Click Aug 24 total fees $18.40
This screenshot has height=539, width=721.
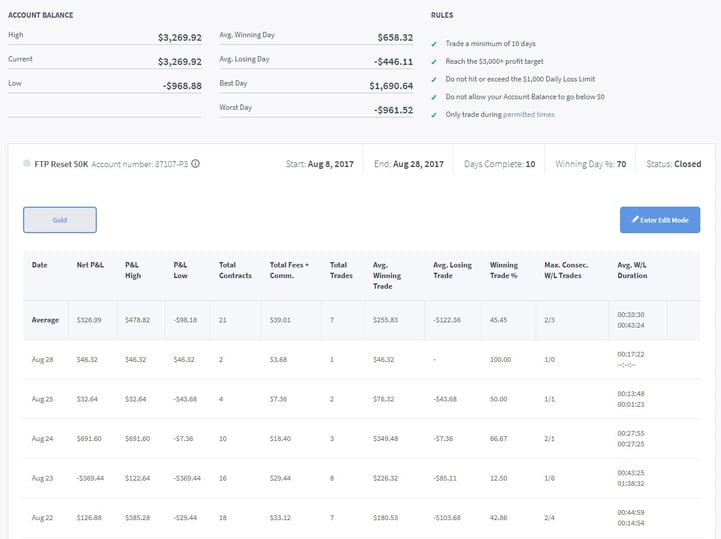coord(280,439)
